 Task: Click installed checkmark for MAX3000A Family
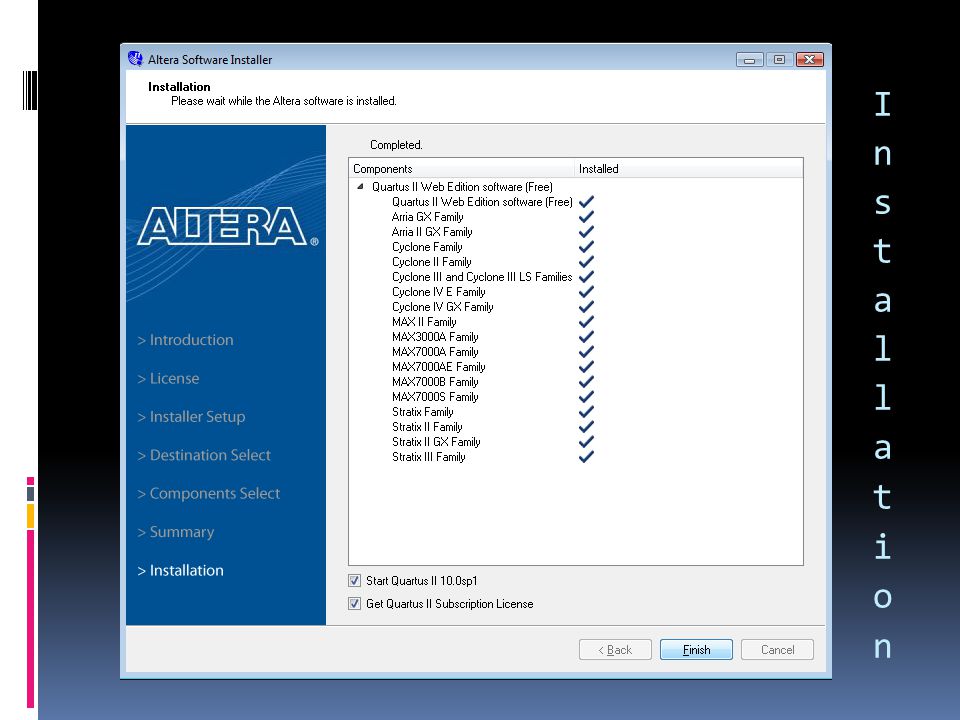click(586, 337)
